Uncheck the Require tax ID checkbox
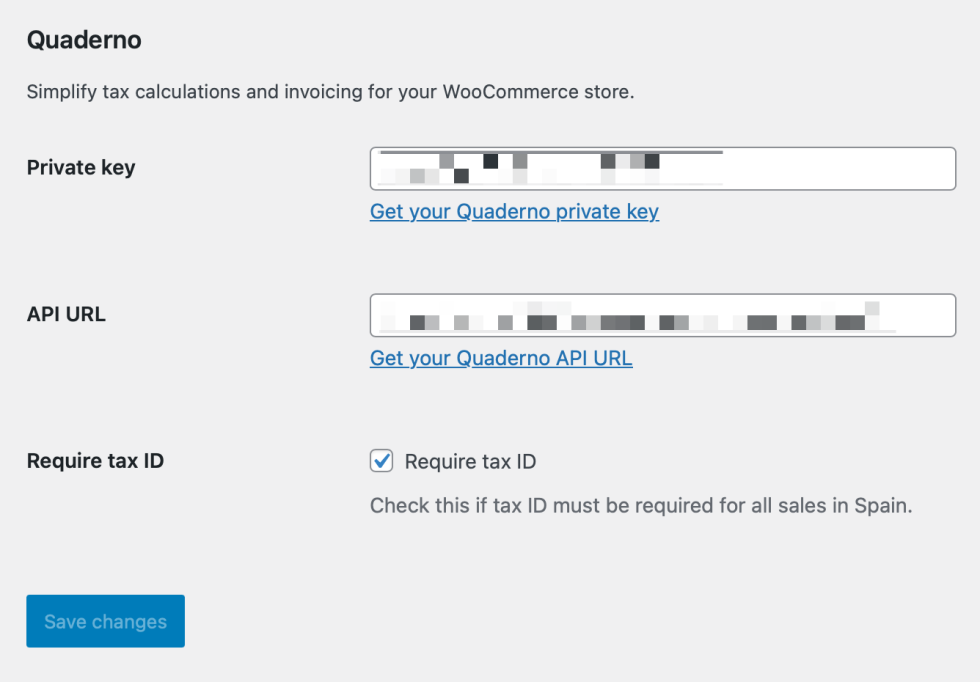Screen dimensions: 980x682 pyautogui.click(x=381, y=461)
